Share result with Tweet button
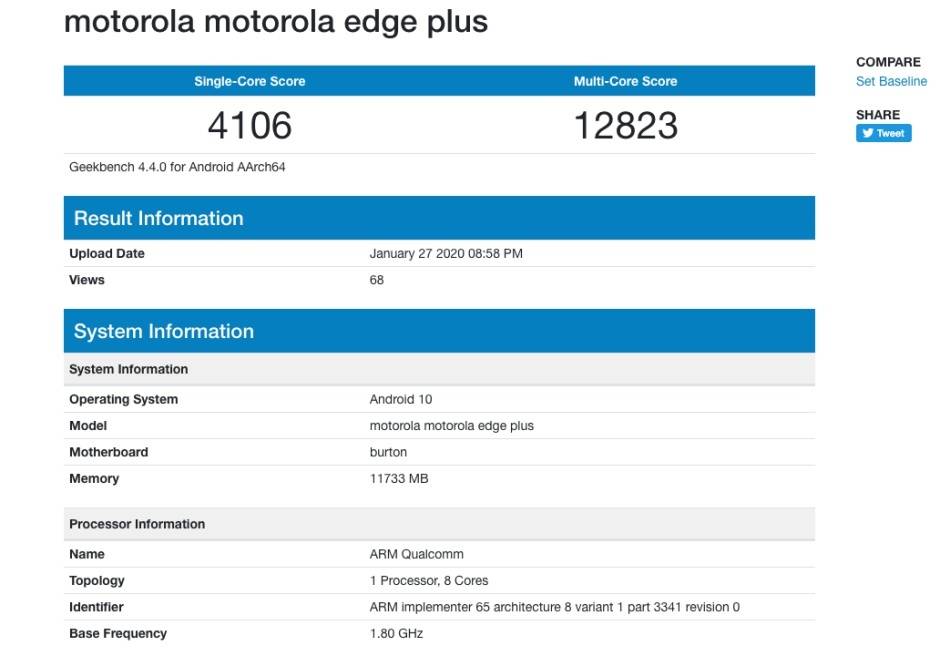 (x=884, y=133)
